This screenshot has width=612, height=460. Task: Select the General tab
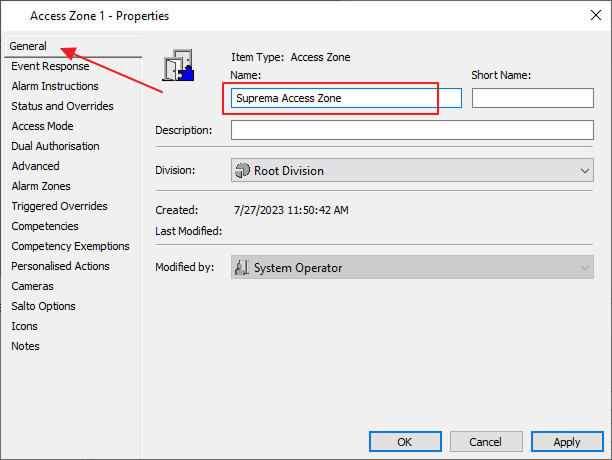point(29,46)
